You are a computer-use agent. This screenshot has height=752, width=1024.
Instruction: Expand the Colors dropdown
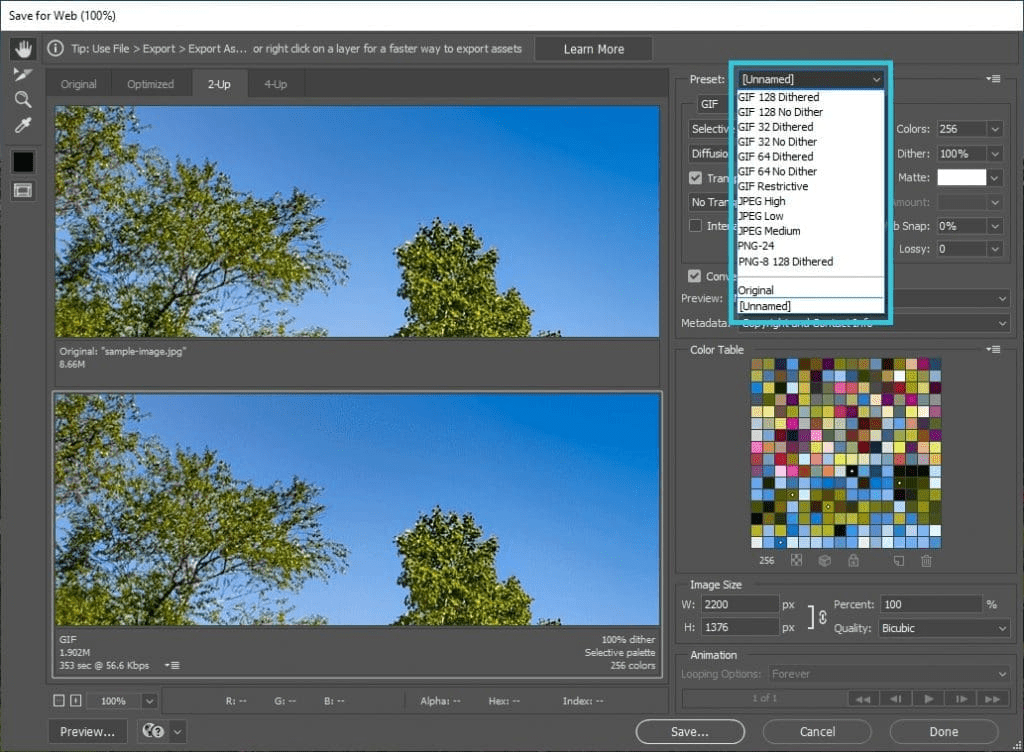995,129
